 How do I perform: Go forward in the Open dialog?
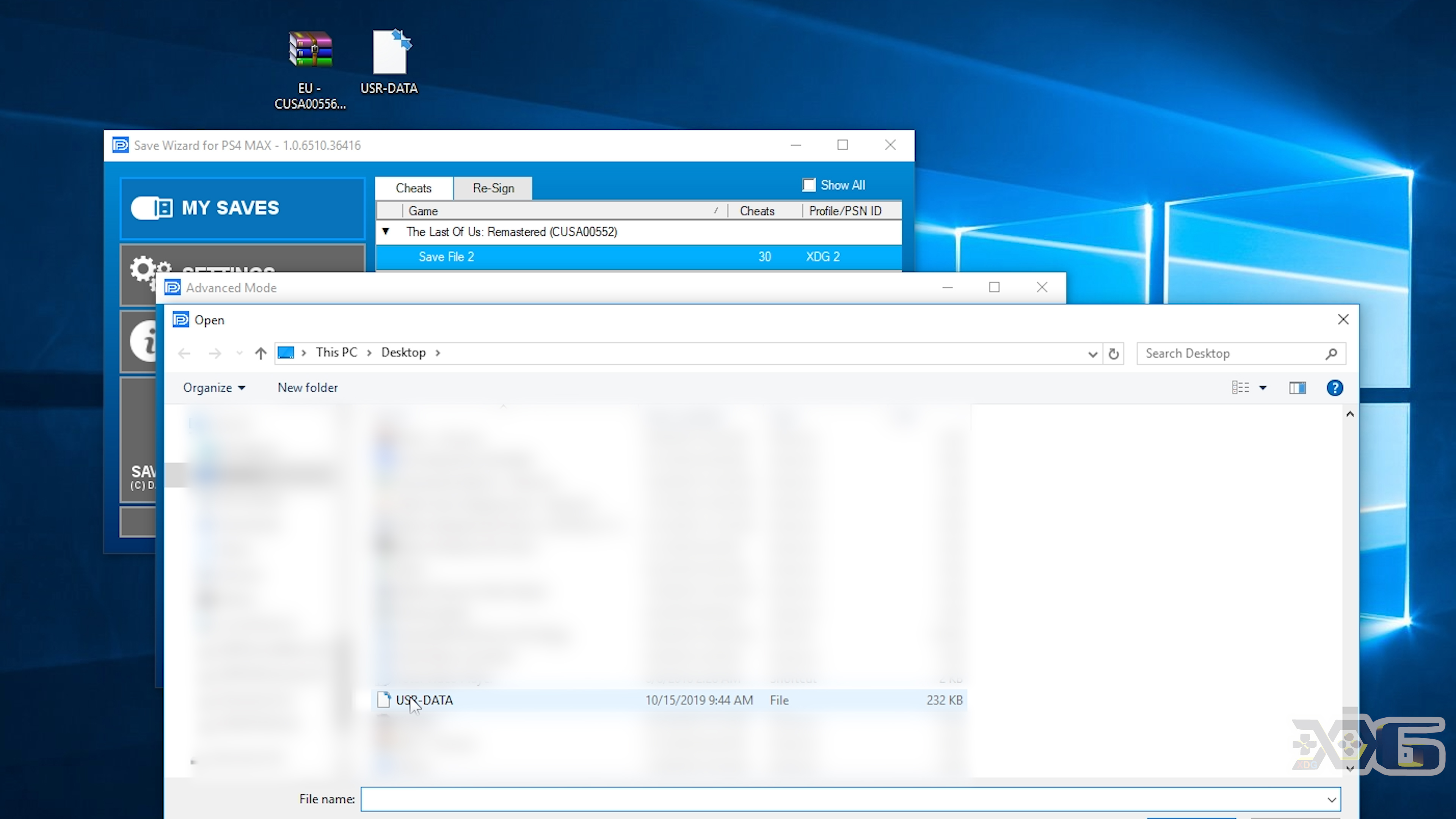(x=215, y=354)
